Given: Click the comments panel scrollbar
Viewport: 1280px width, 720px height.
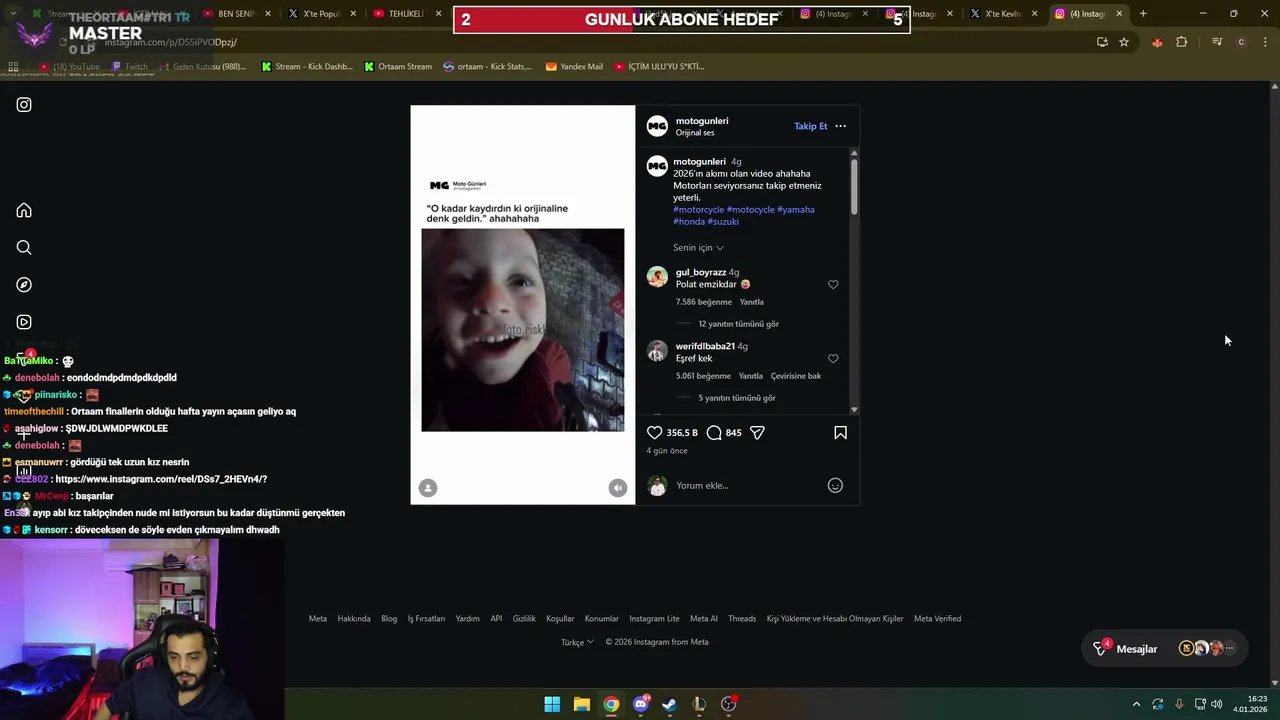Looking at the screenshot, I should 854,186.
